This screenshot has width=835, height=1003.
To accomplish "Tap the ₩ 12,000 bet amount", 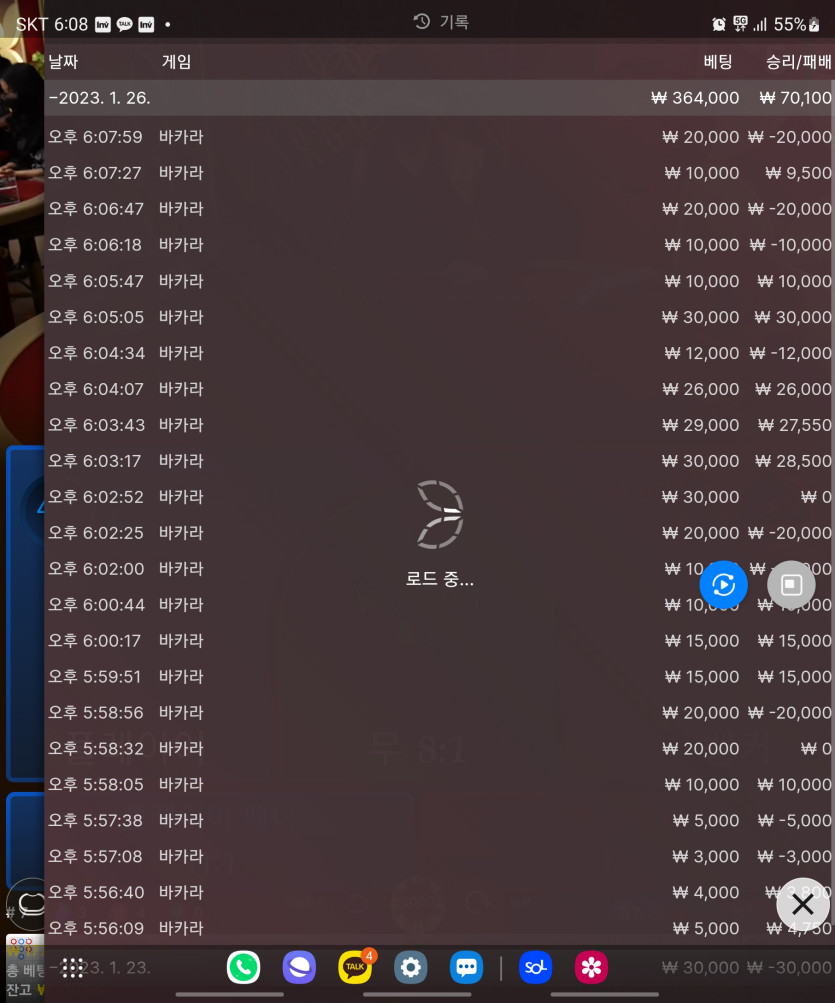I will tap(702, 352).
